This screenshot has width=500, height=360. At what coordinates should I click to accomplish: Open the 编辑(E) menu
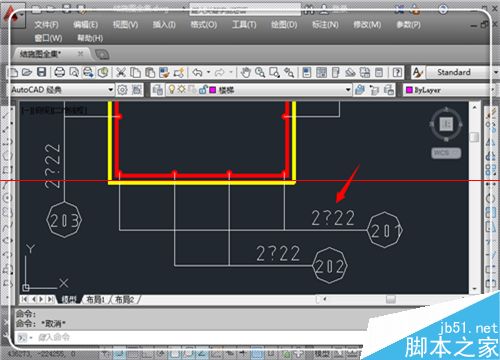[x=86, y=25]
